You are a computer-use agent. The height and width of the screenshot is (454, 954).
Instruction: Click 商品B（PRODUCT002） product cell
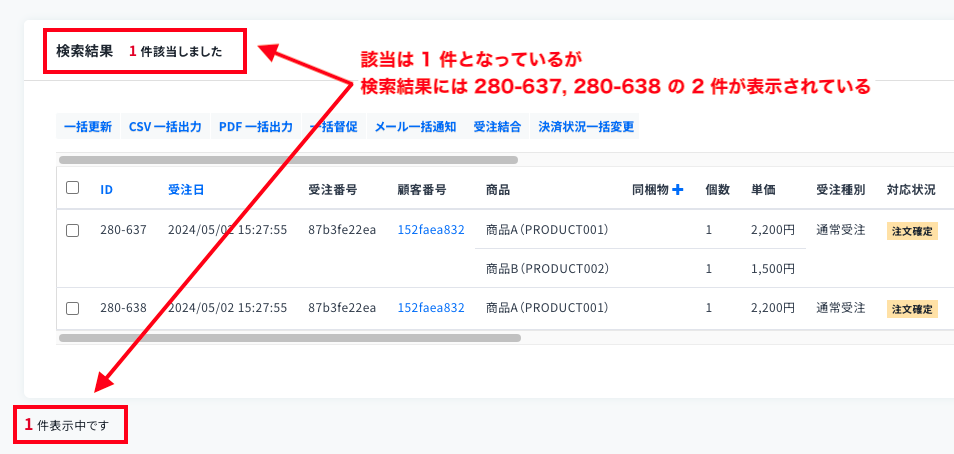pos(548,268)
